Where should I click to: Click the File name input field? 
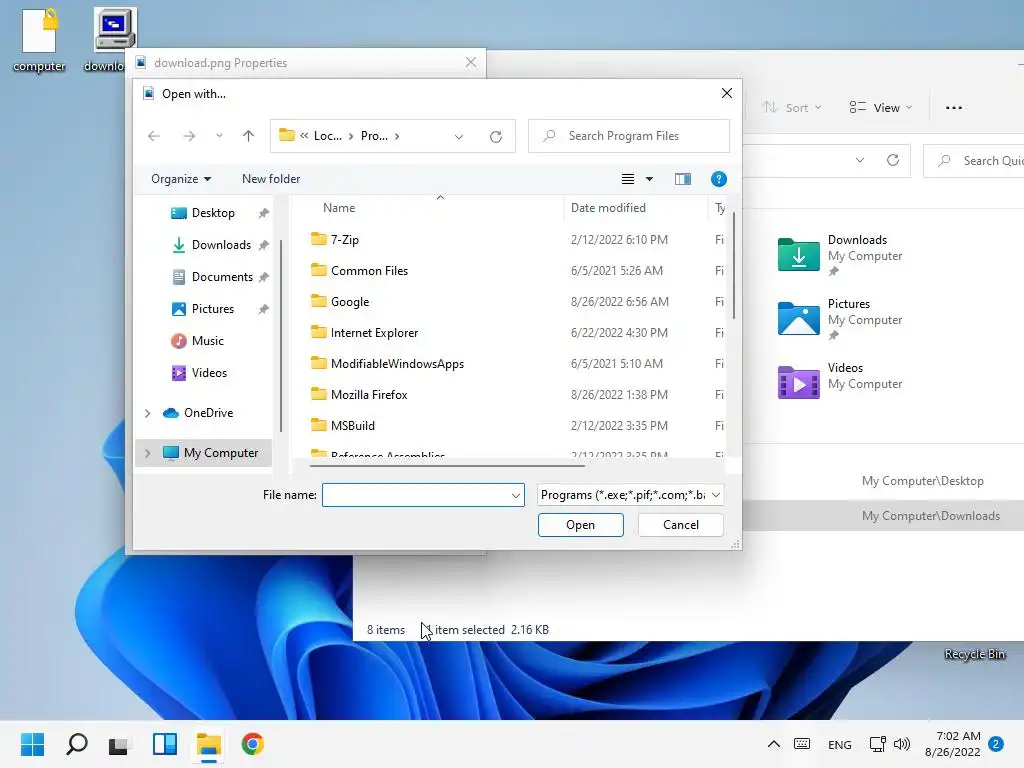tap(417, 495)
